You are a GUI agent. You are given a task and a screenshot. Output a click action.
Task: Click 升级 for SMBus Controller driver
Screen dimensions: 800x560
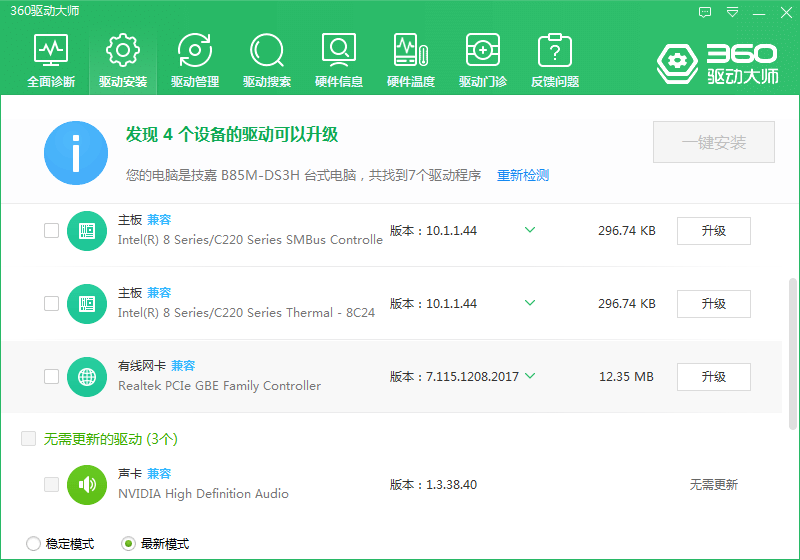pos(714,231)
